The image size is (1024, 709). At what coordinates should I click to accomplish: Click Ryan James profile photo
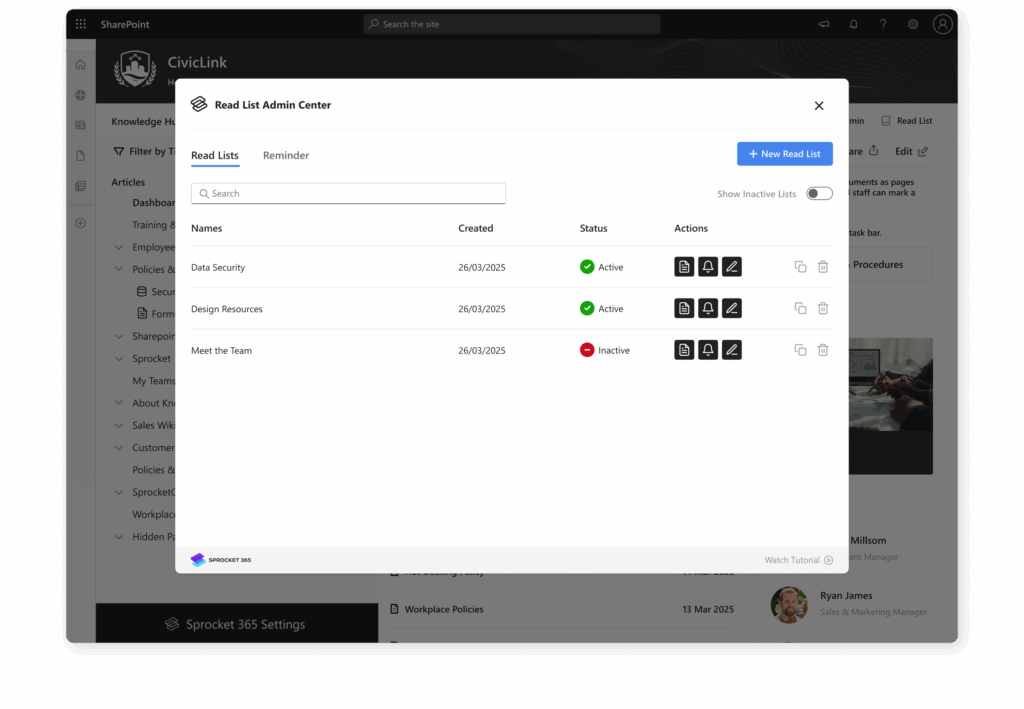(x=789, y=604)
